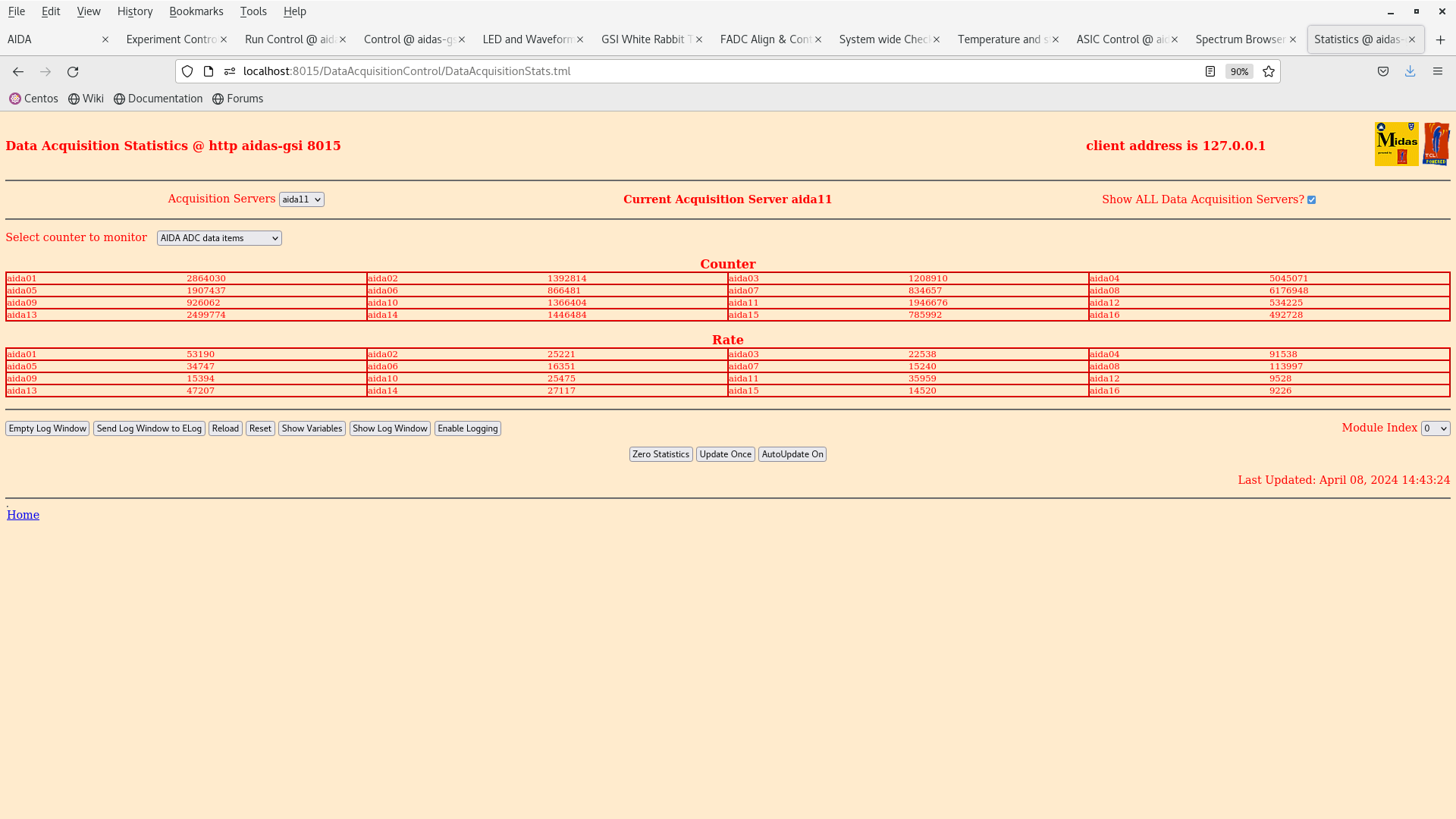Click the reload/refresh page icon

point(73,71)
